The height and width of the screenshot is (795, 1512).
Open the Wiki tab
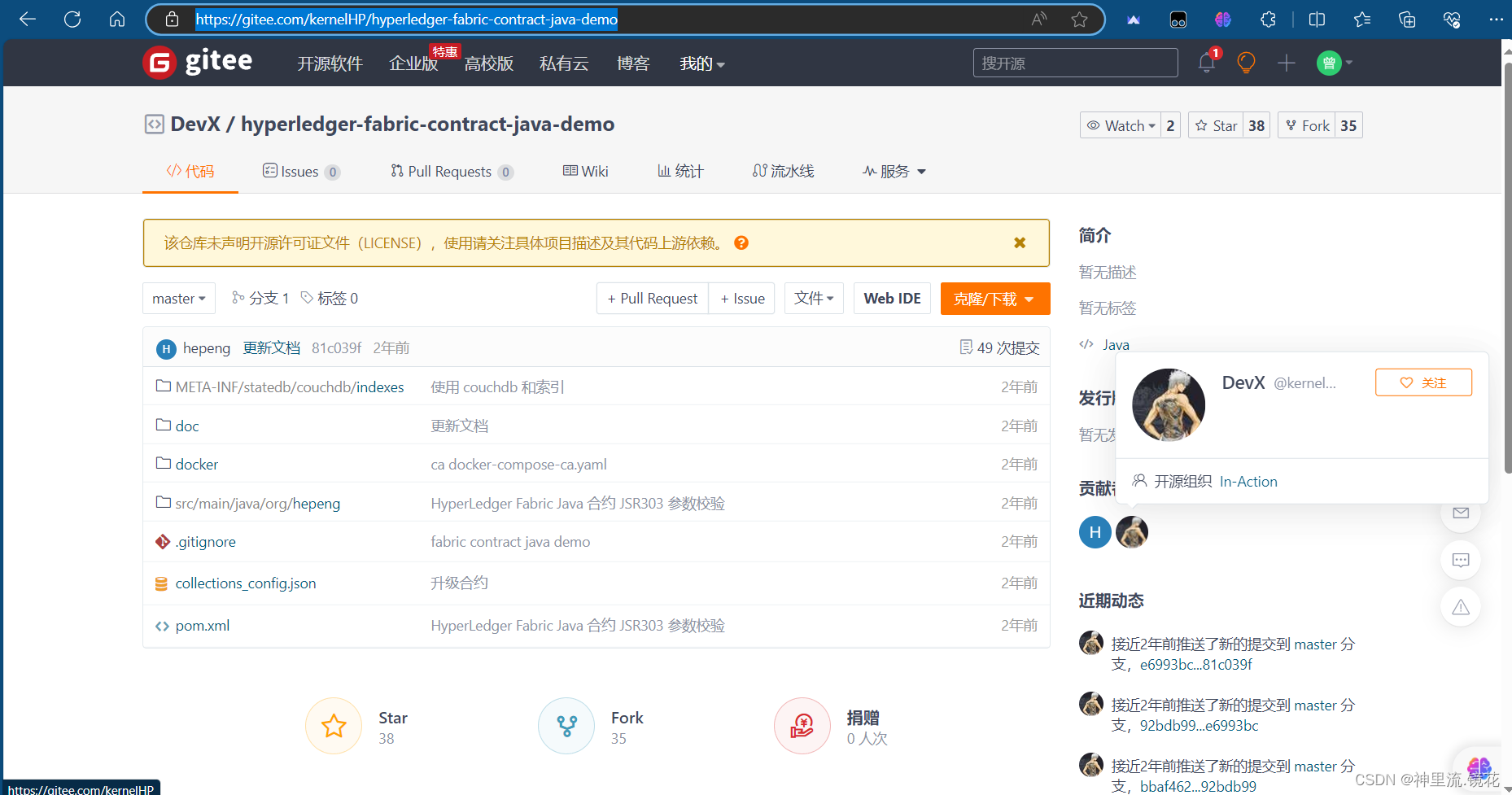point(585,171)
